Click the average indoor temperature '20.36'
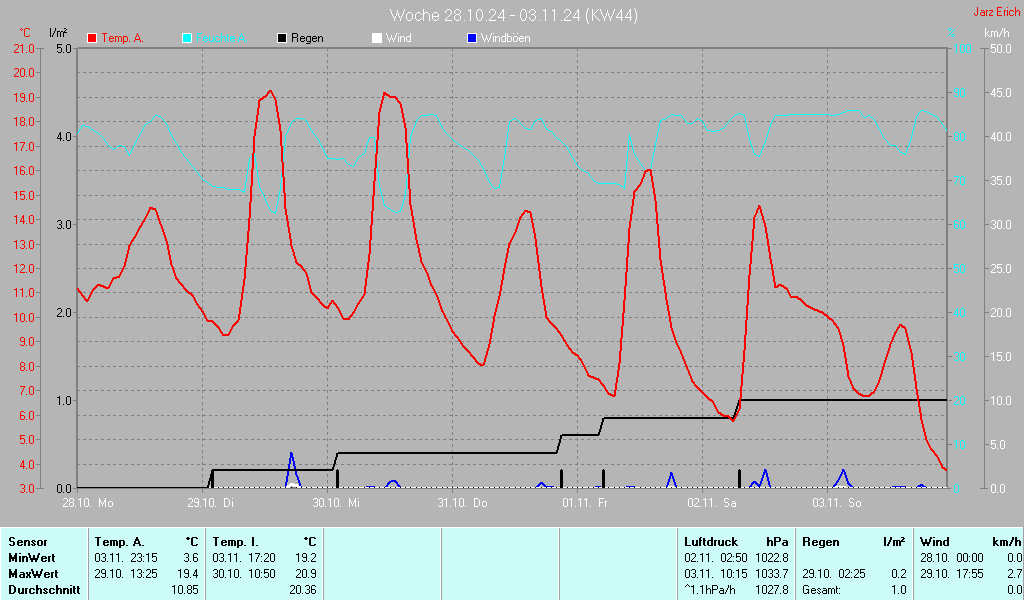 303,590
